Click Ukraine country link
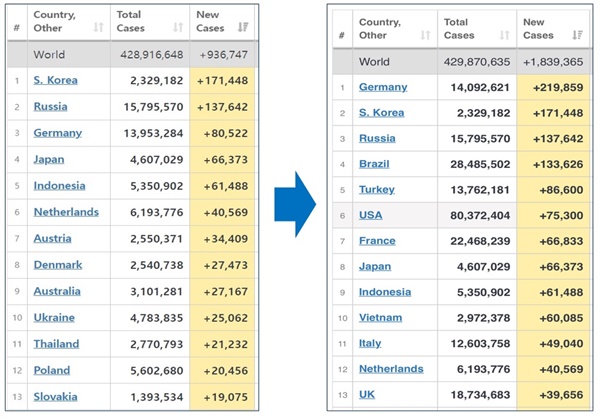Screen dimensions: 600x419 point(54,318)
